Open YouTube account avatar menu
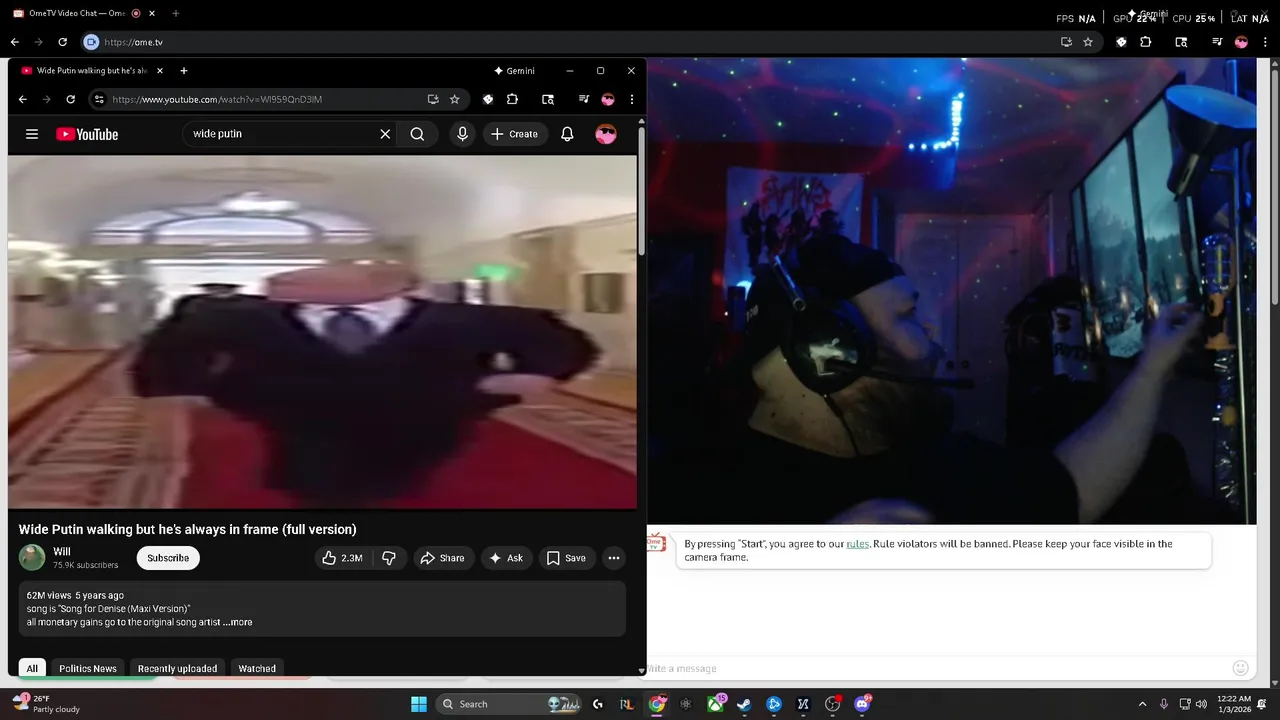Image resolution: width=1280 pixels, height=720 pixels. [606, 134]
